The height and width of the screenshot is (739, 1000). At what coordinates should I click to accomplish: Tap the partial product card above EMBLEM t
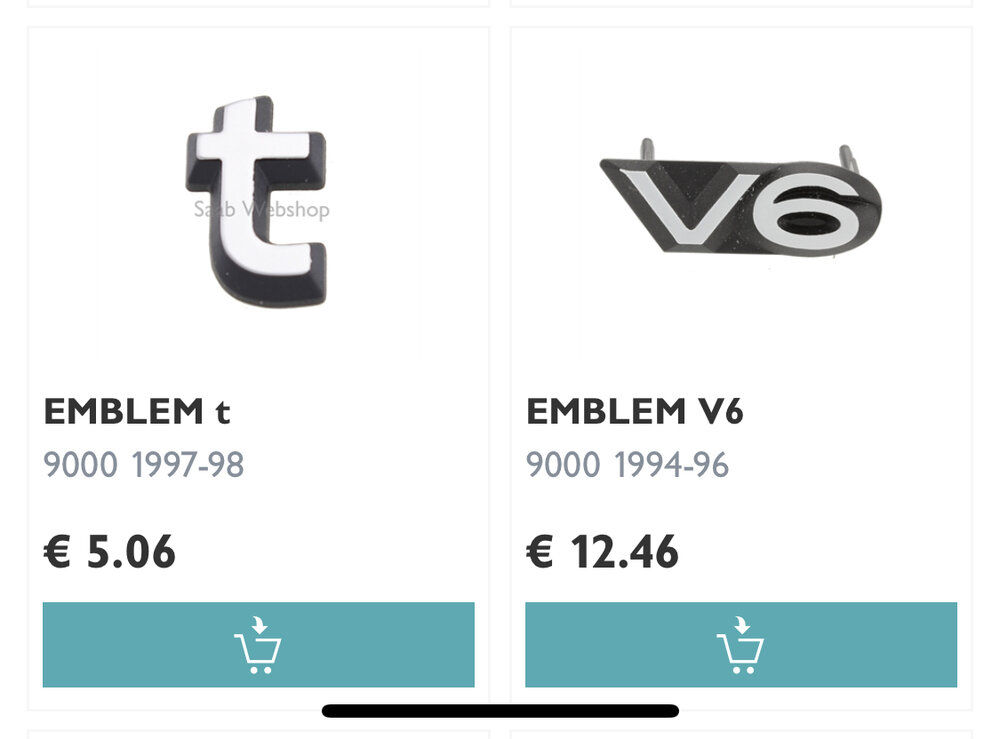[x=258, y=3]
